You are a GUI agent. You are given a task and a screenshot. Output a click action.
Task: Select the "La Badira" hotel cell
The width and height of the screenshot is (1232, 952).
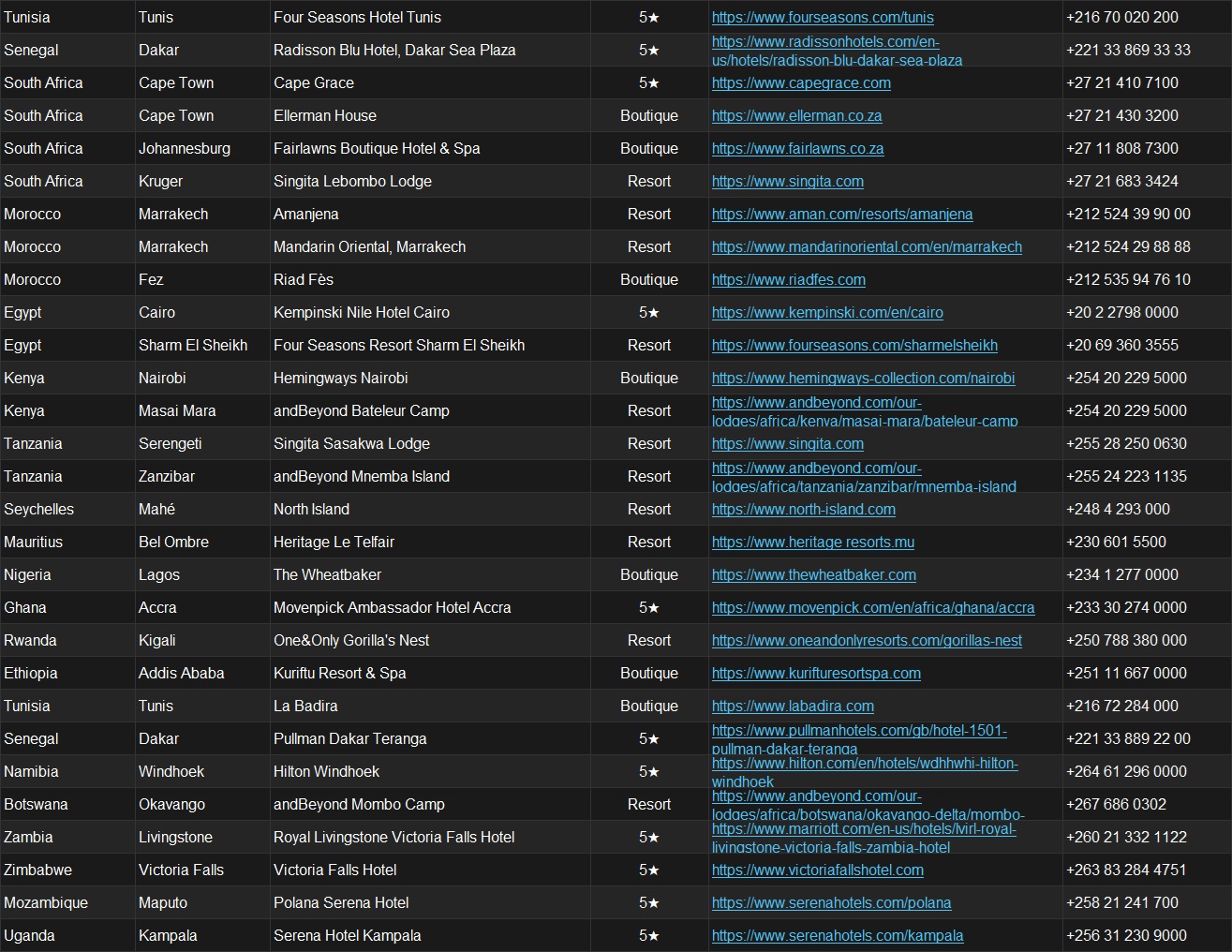(430, 706)
